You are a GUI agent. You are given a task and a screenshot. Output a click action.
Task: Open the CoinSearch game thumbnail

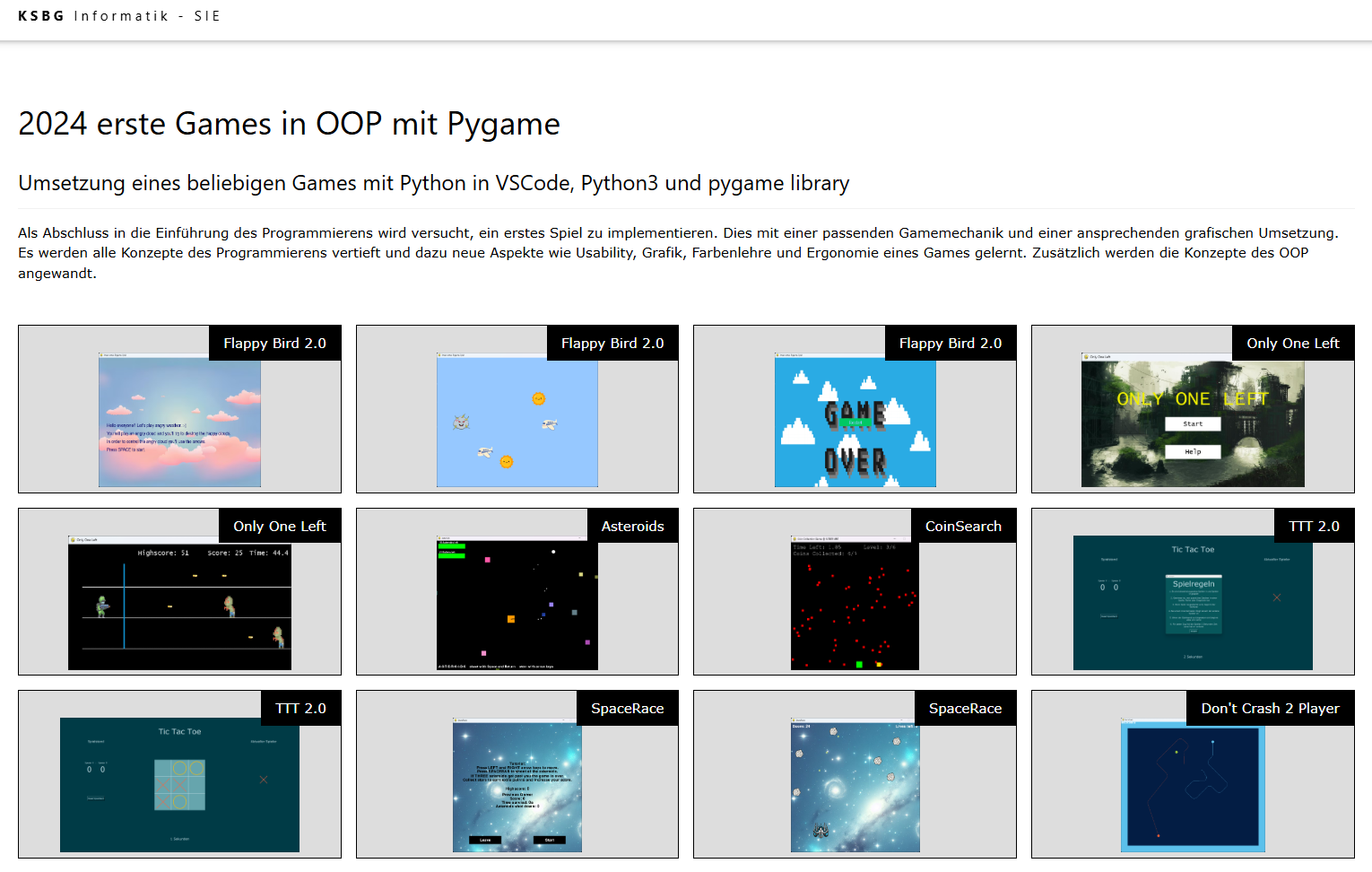click(855, 592)
